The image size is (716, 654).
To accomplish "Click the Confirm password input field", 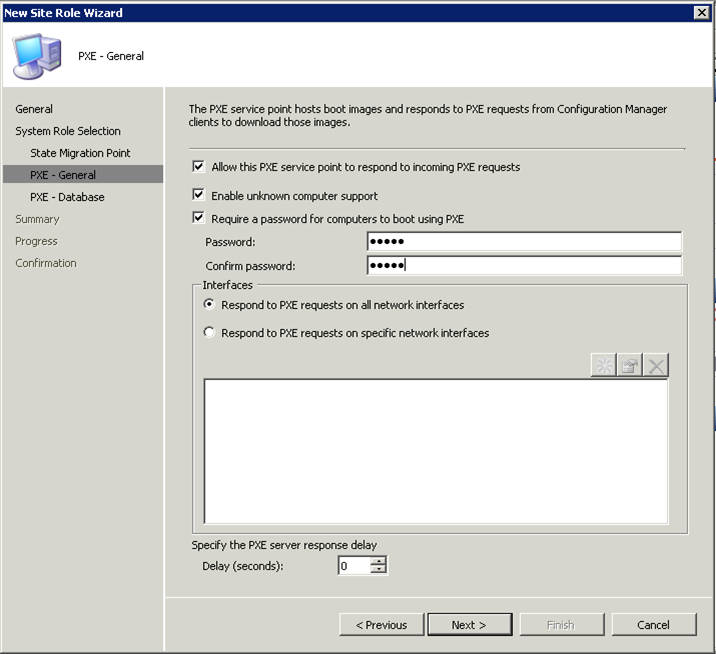I will click(x=524, y=265).
